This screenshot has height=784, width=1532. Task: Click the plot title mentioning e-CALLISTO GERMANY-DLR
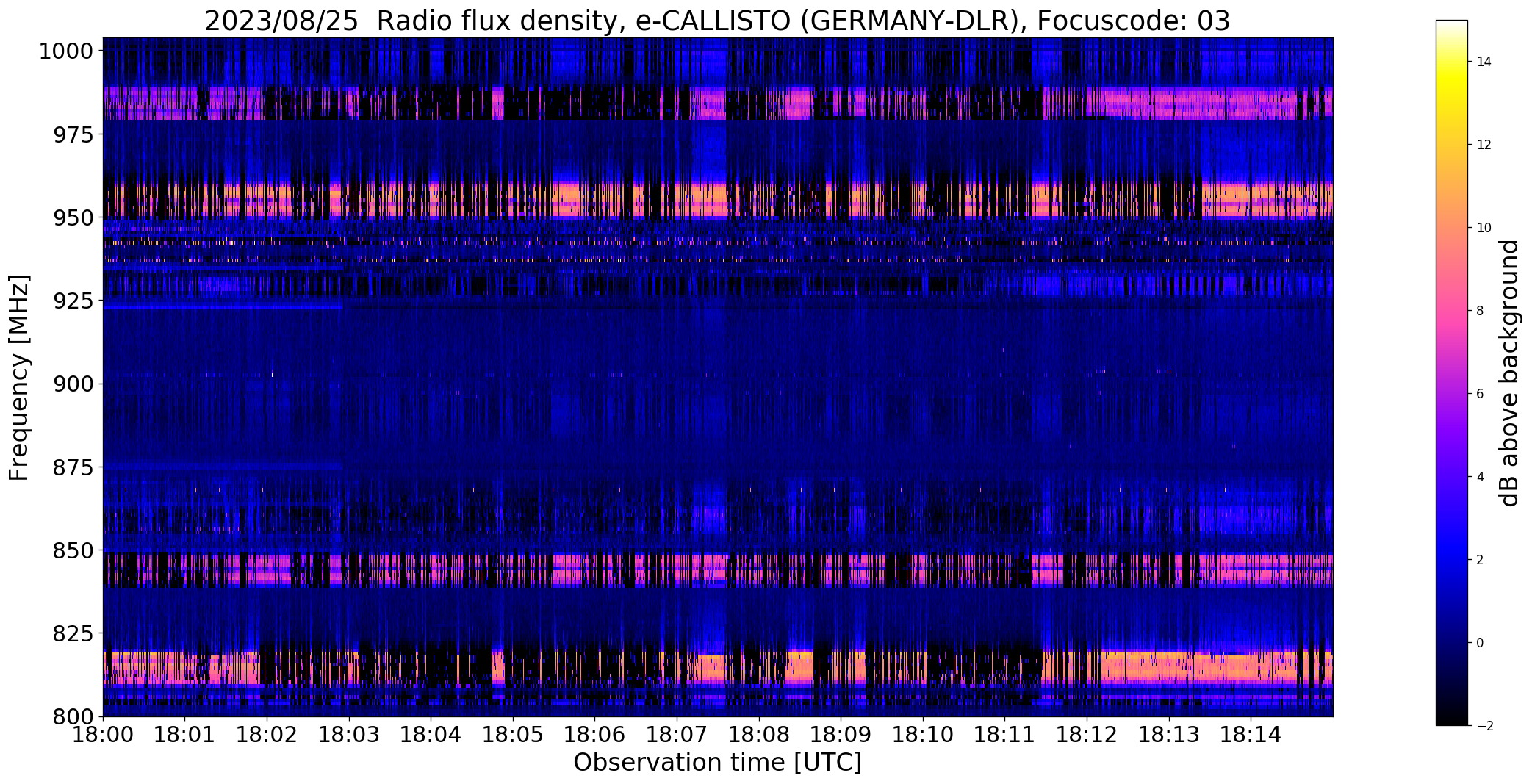tap(717, 21)
